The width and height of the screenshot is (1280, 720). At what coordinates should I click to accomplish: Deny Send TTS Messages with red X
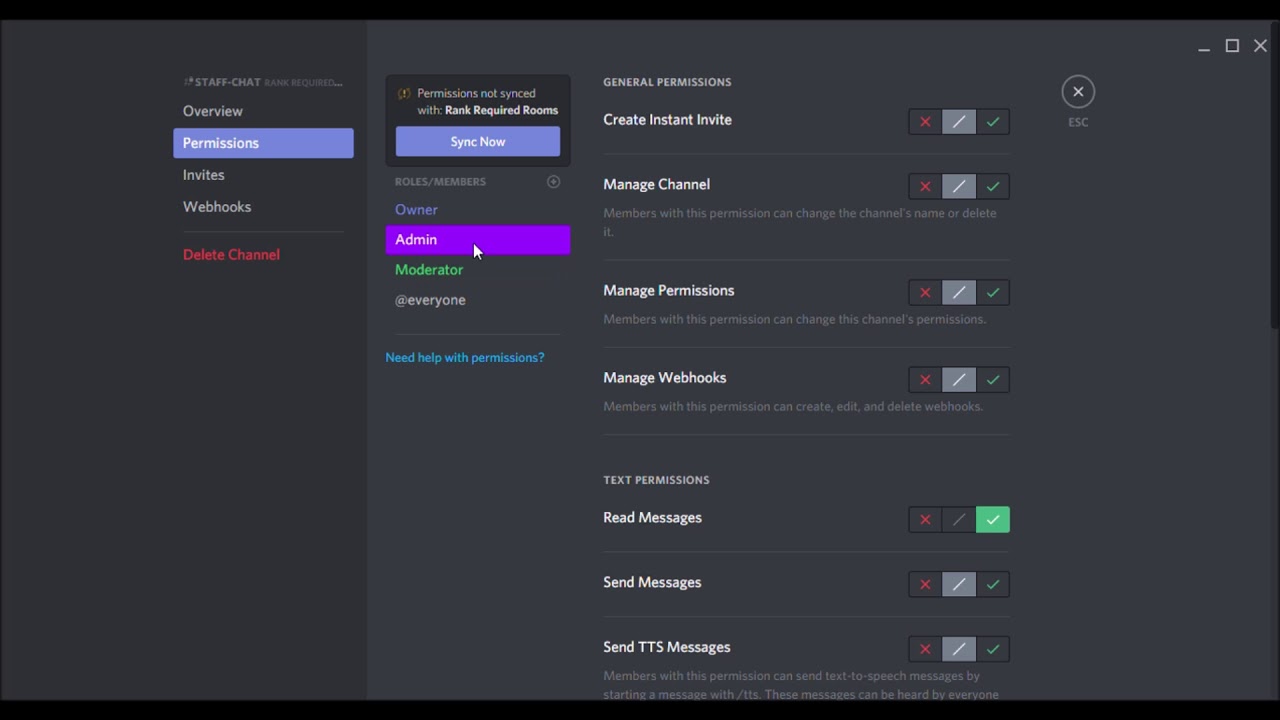point(925,650)
